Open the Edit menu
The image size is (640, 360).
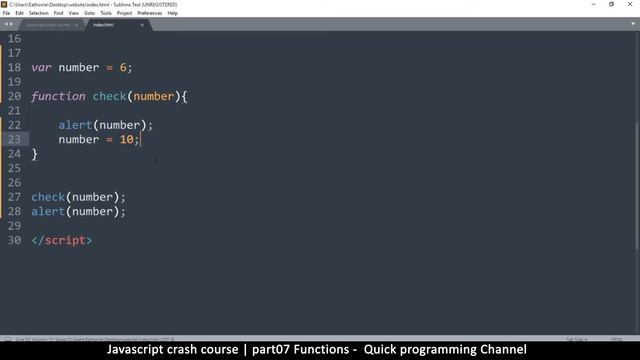coord(19,13)
